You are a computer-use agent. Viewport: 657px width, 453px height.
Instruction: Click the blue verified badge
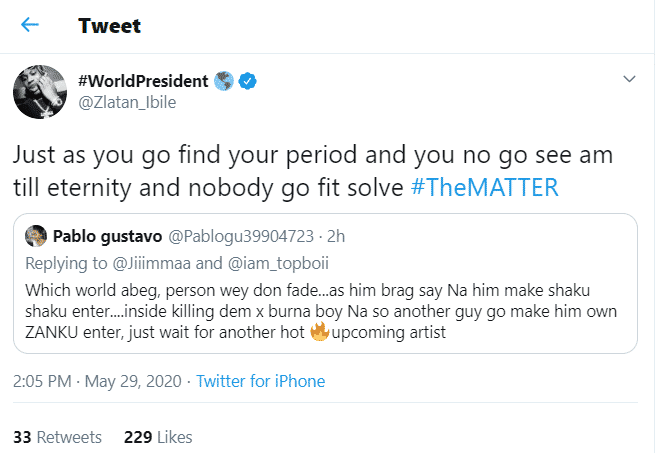[x=249, y=79]
